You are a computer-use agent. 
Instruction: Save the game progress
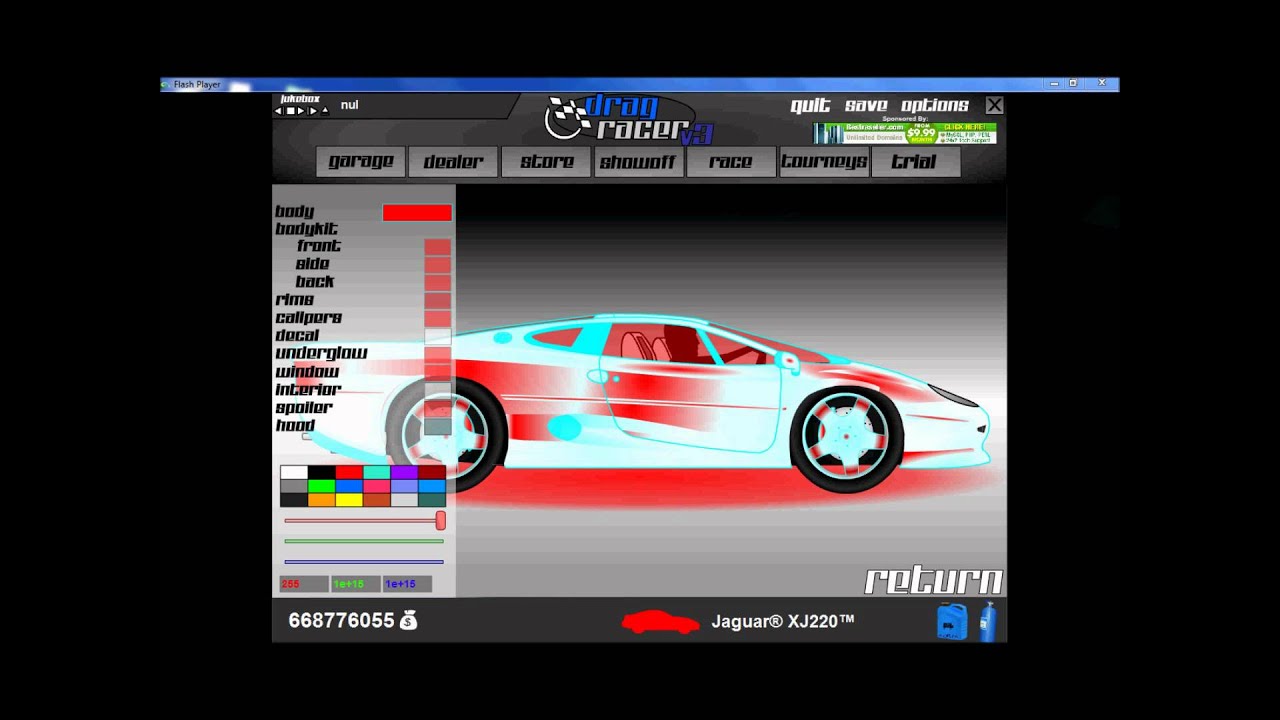(x=866, y=106)
